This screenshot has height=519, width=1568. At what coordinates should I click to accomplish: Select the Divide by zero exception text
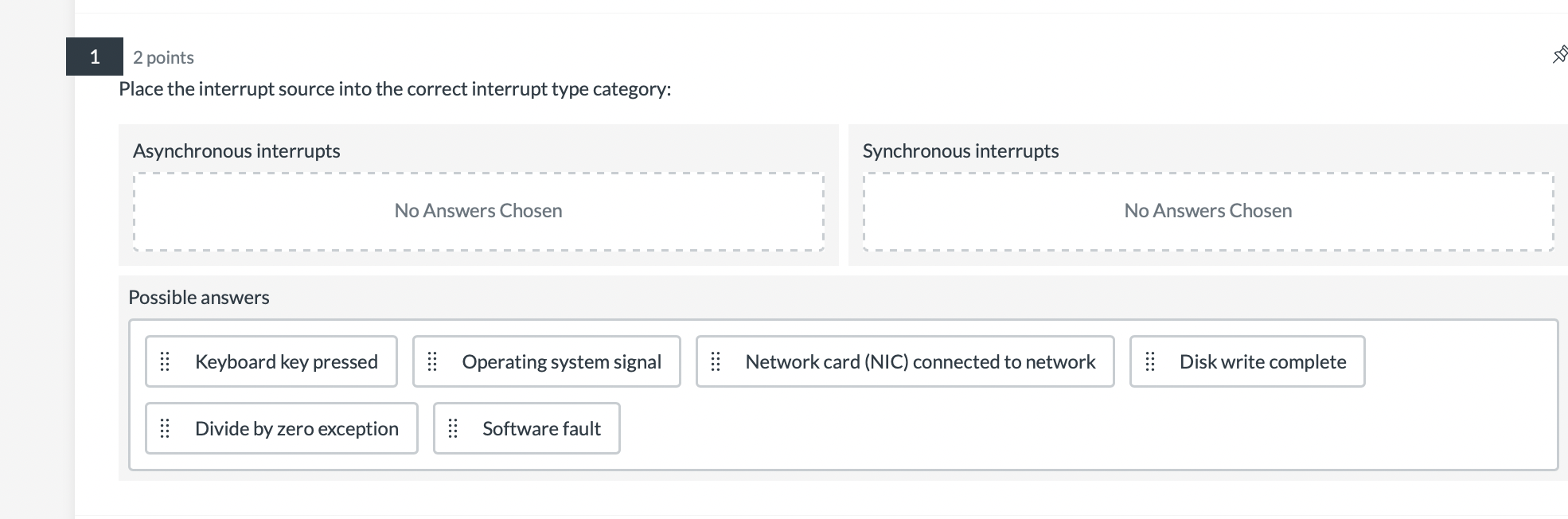coord(296,429)
